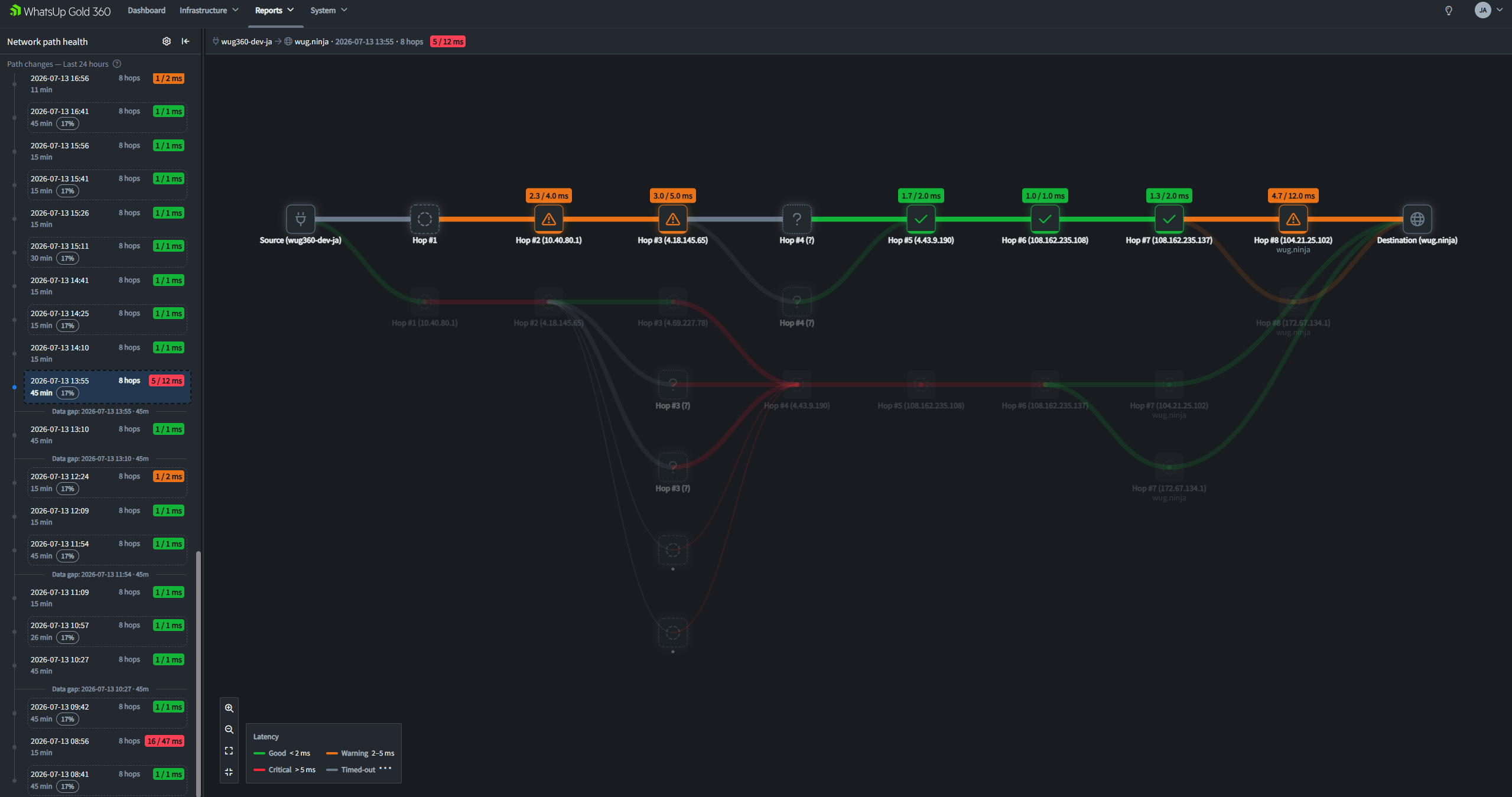The height and width of the screenshot is (797, 1512).
Task: Click the Critical latency legend entry
Action: point(285,770)
